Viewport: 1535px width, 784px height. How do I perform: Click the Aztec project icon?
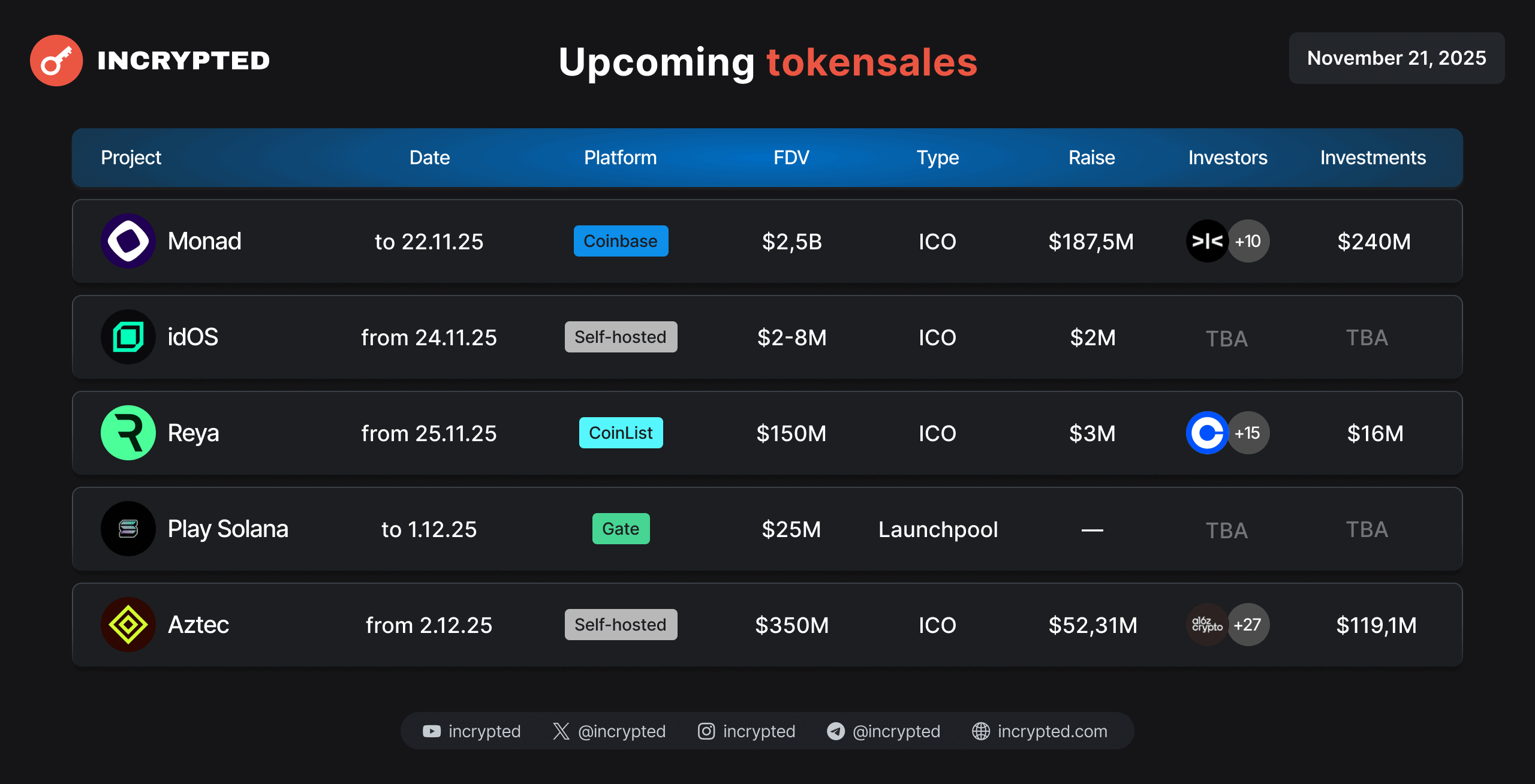point(128,625)
